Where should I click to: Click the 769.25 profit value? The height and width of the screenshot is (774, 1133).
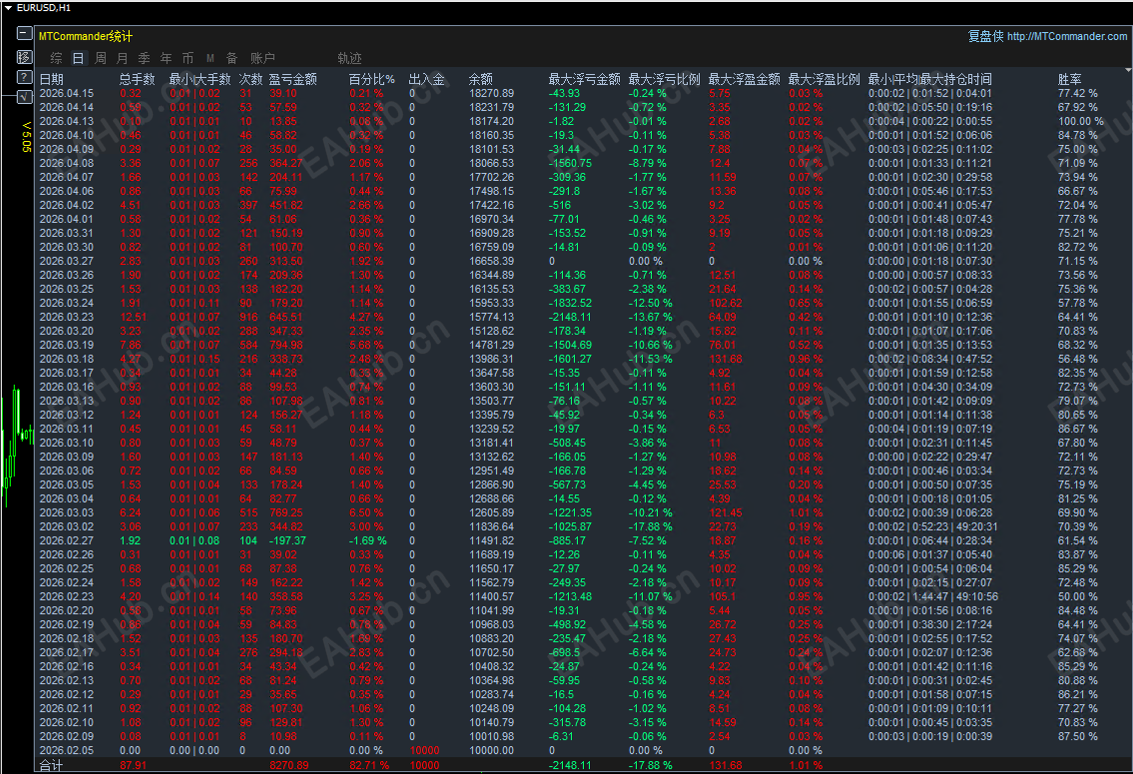point(286,513)
